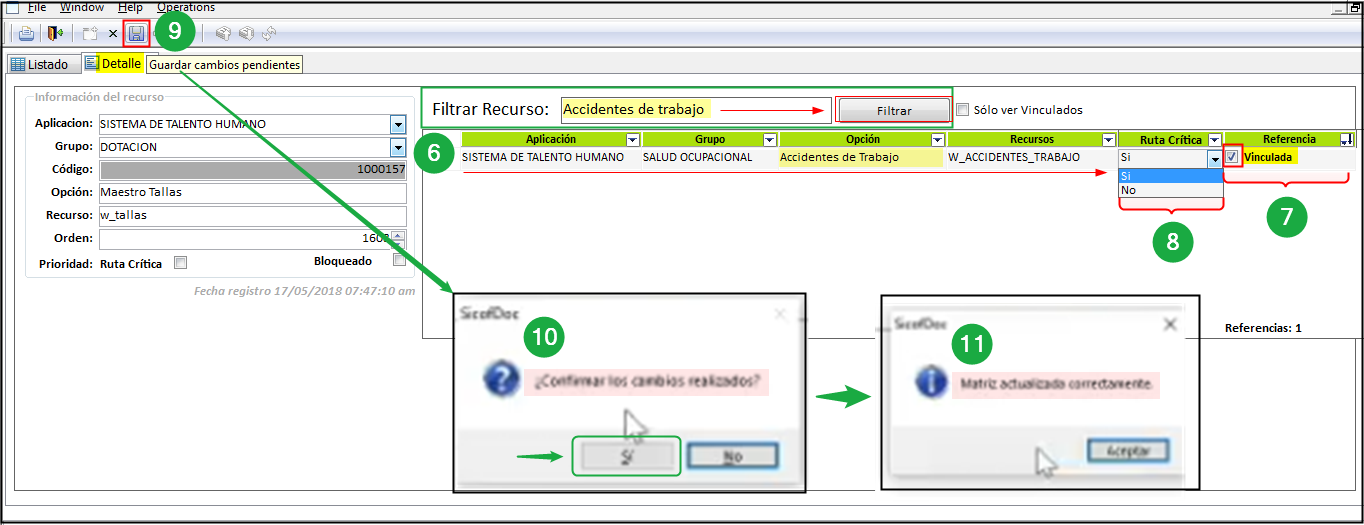Click the second grayed box toolbar icon
The height and width of the screenshot is (525, 1364).
[246, 33]
